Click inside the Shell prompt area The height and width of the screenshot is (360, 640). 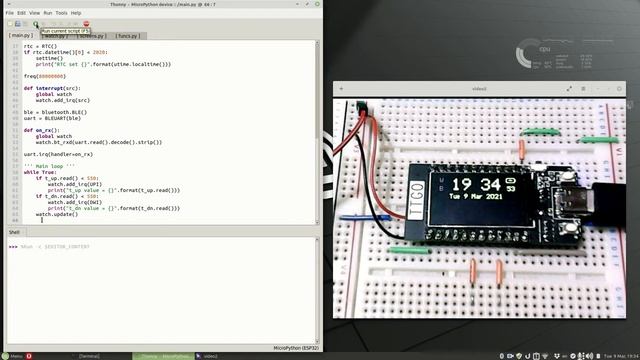pyautogui.click(x=161, y=291)
